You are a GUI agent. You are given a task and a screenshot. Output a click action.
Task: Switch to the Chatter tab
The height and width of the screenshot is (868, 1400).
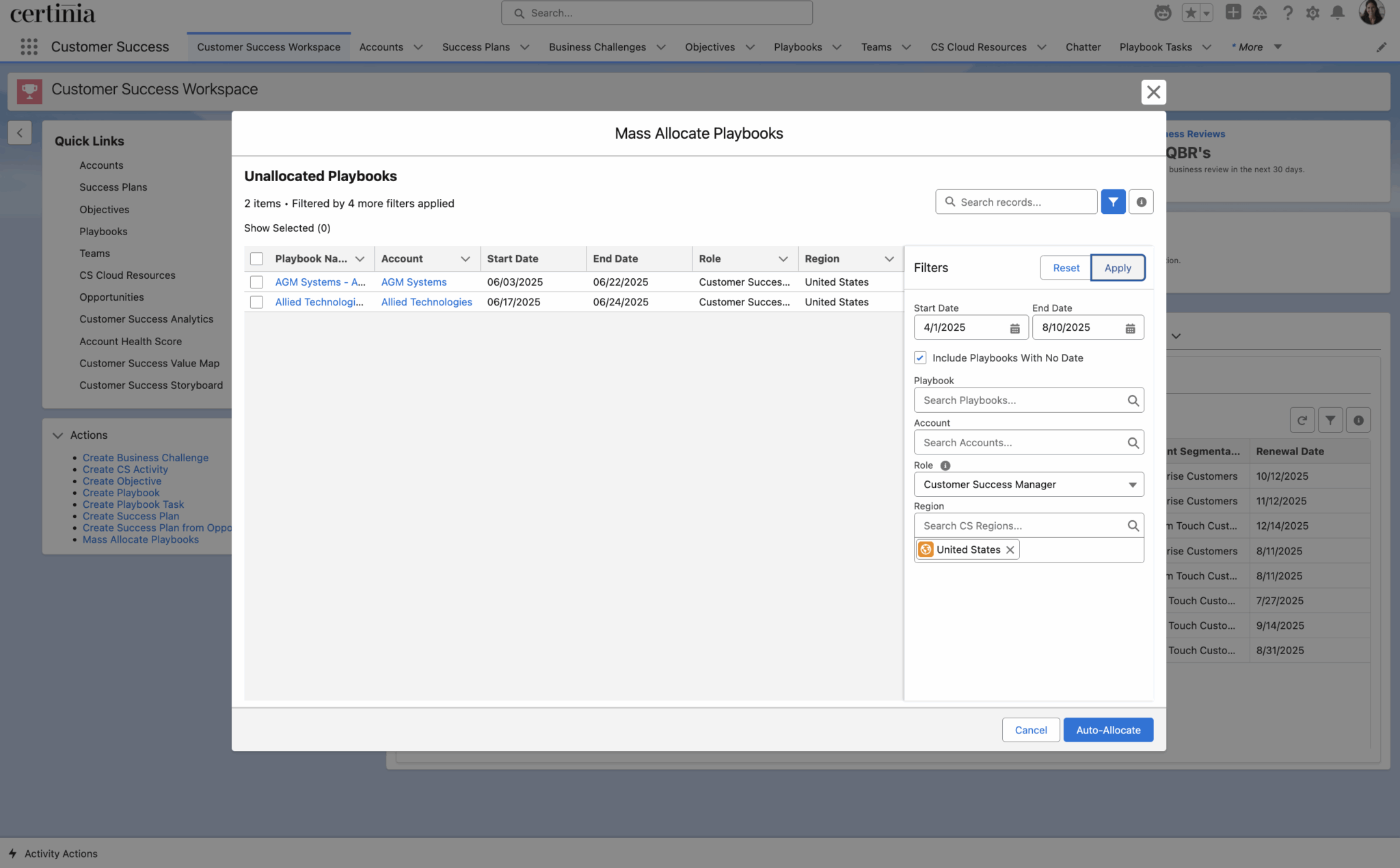(x=1083, y=47)
